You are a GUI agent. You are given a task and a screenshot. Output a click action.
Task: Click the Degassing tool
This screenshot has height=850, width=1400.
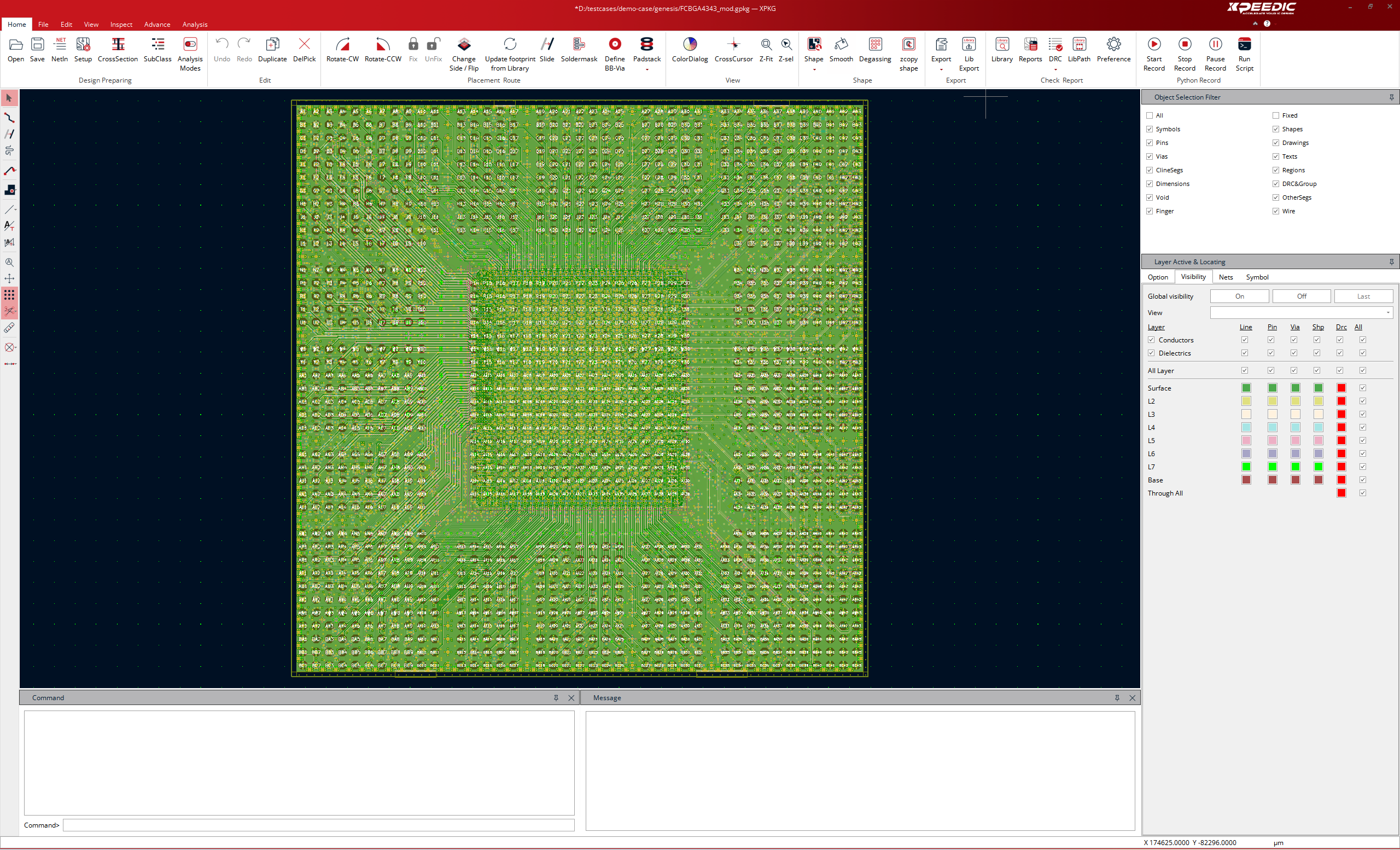874,51
